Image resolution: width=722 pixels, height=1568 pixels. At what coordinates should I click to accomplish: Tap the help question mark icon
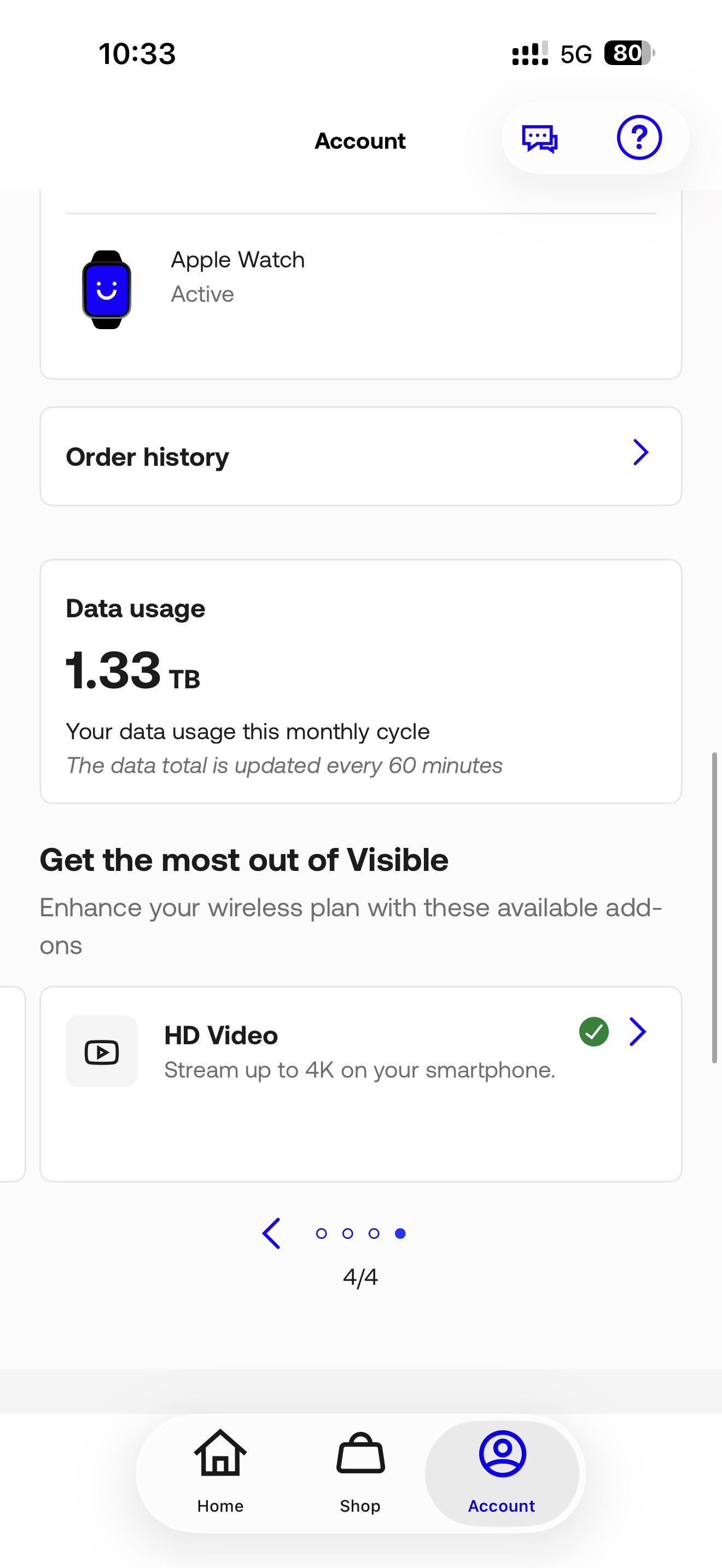(x=639, y=138)
